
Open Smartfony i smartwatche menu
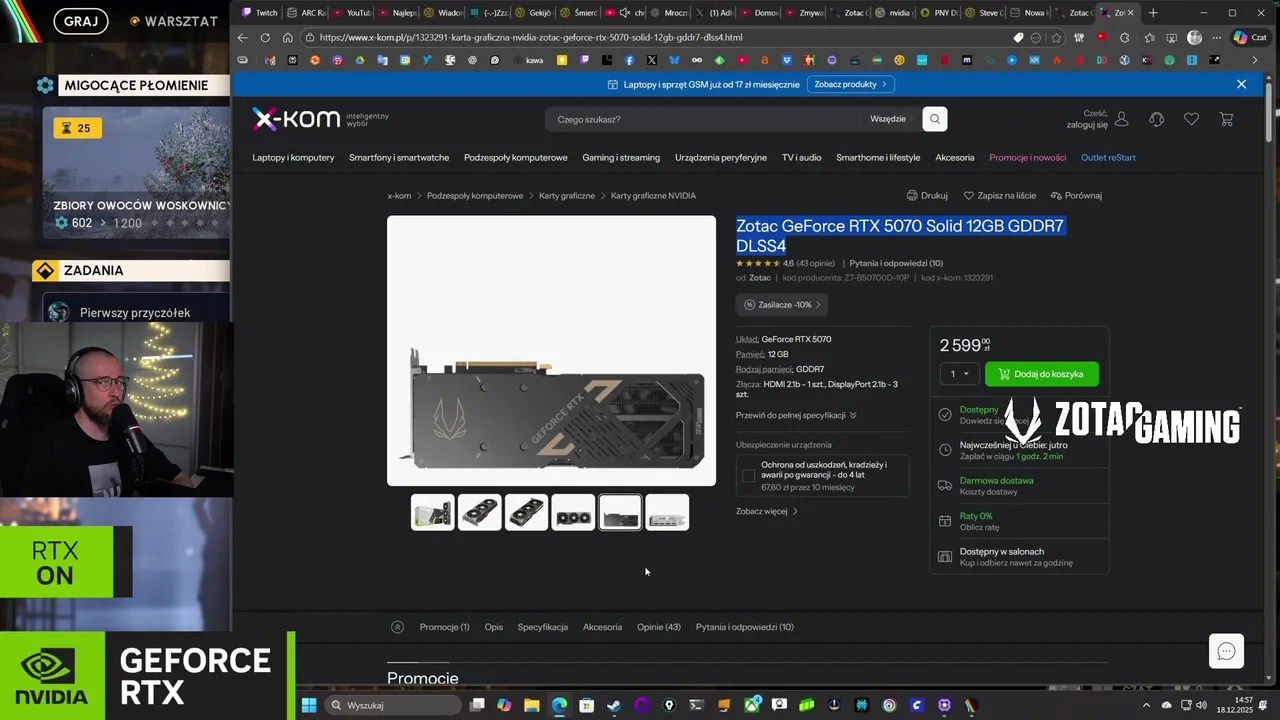(399, 158)
